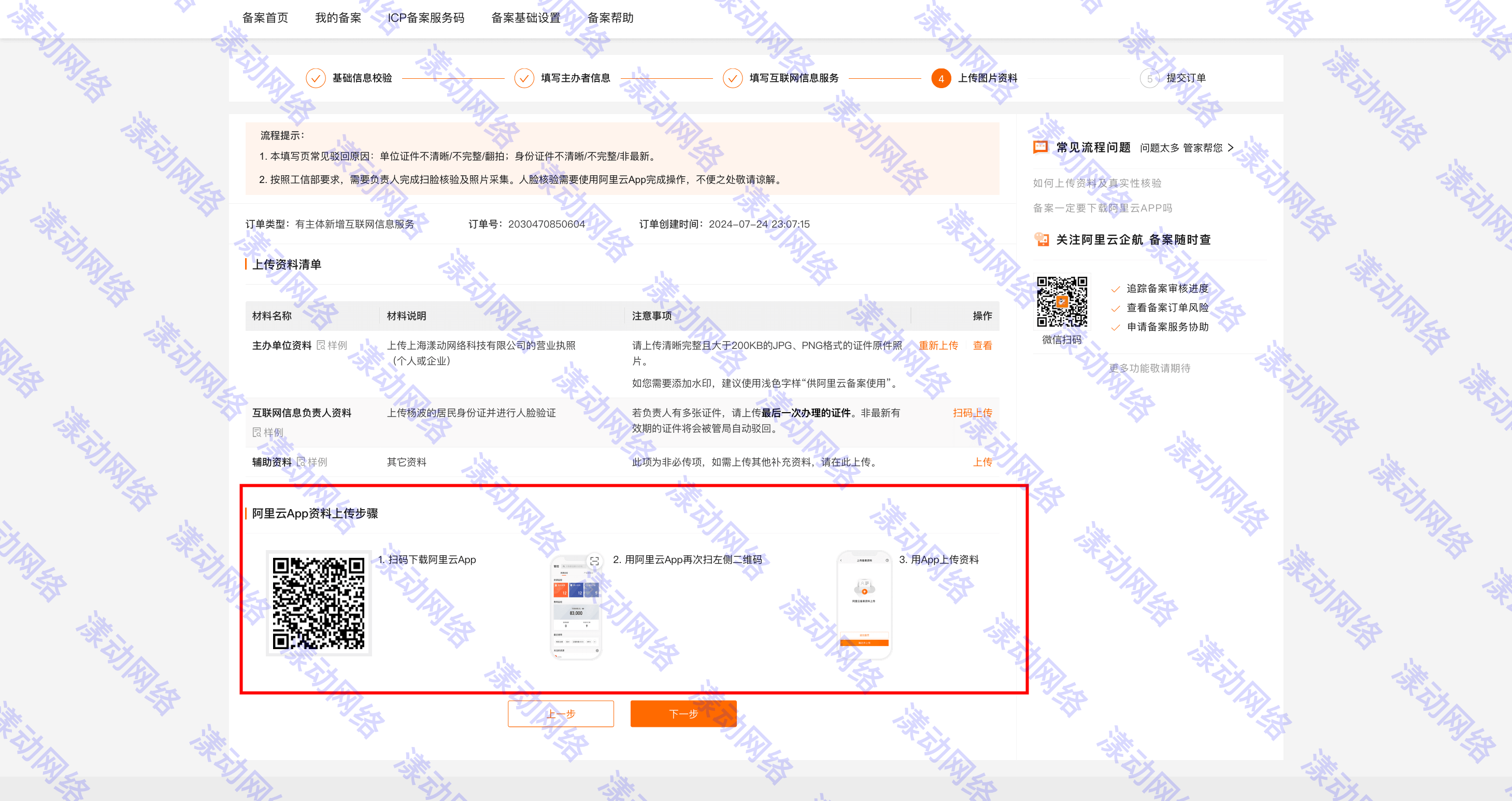Click the 操作 column header
Viewport: 1512px width, 801px height.
coord(982,316)
